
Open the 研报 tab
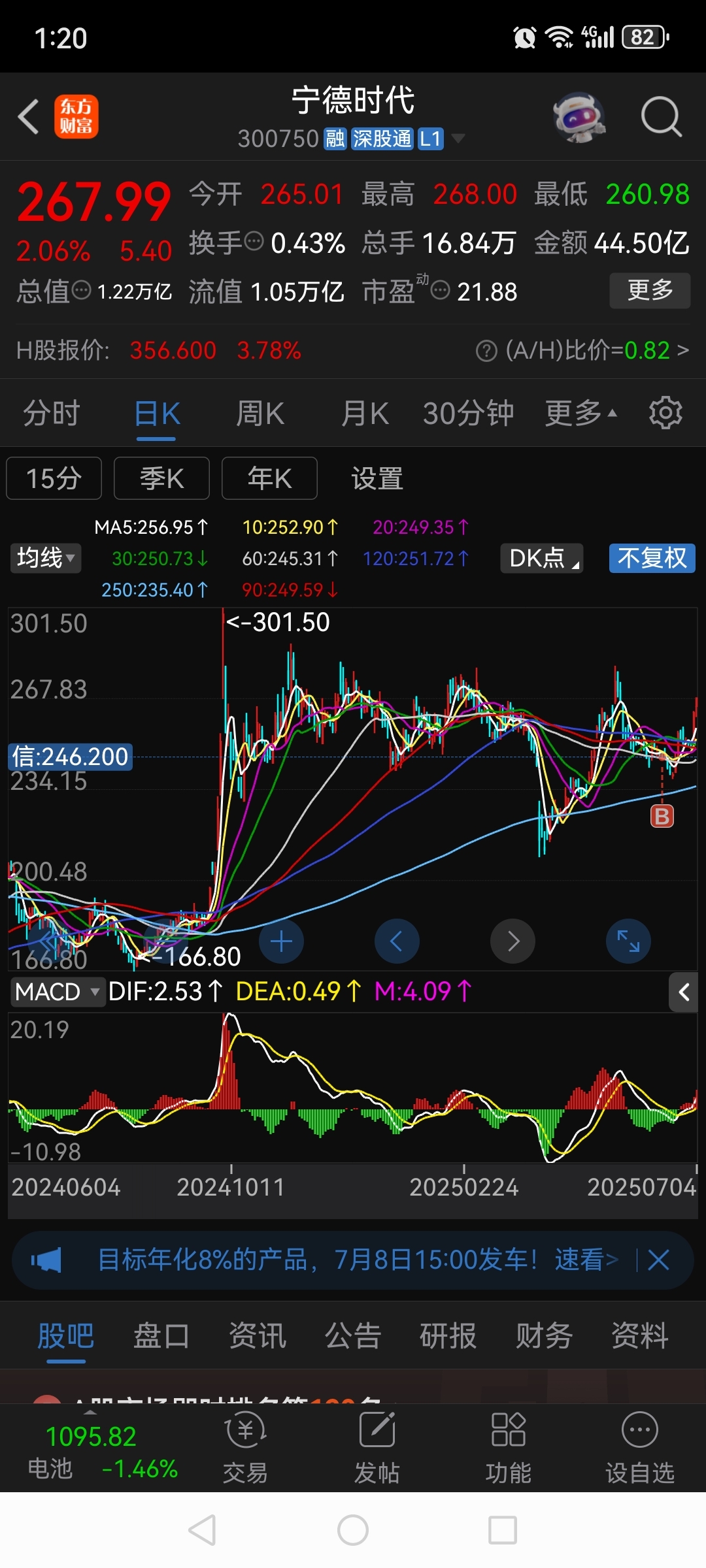448,1335
